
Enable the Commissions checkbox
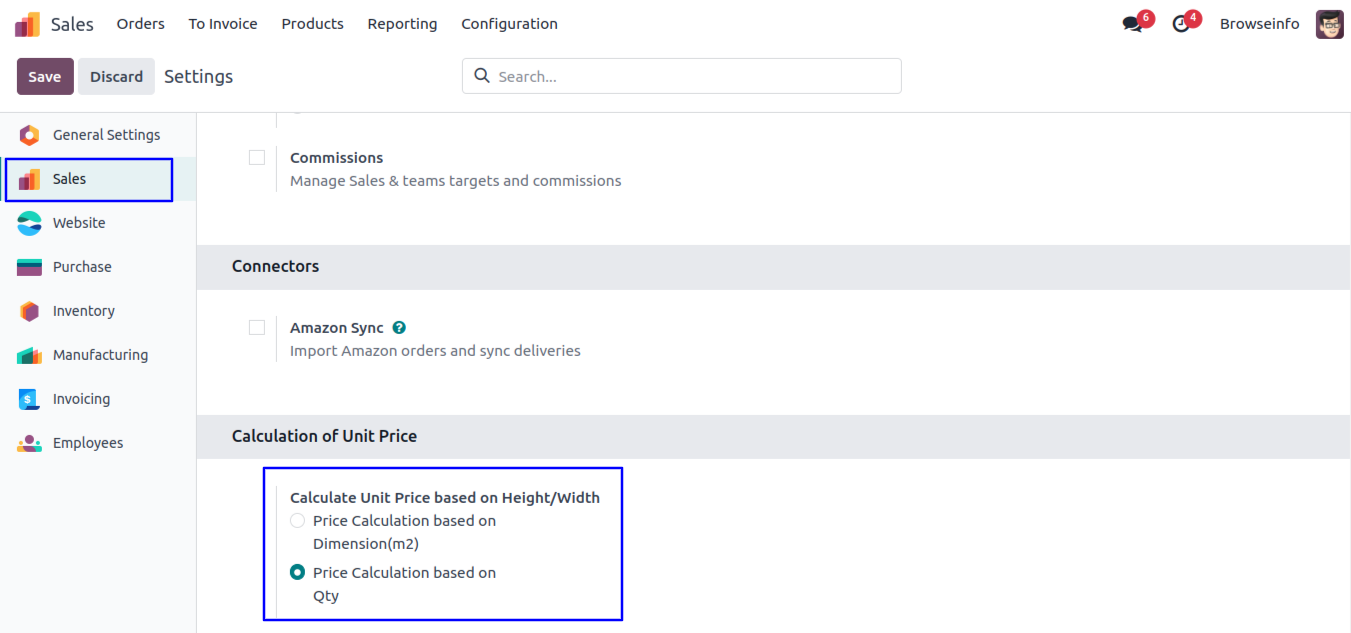point(257,157)
